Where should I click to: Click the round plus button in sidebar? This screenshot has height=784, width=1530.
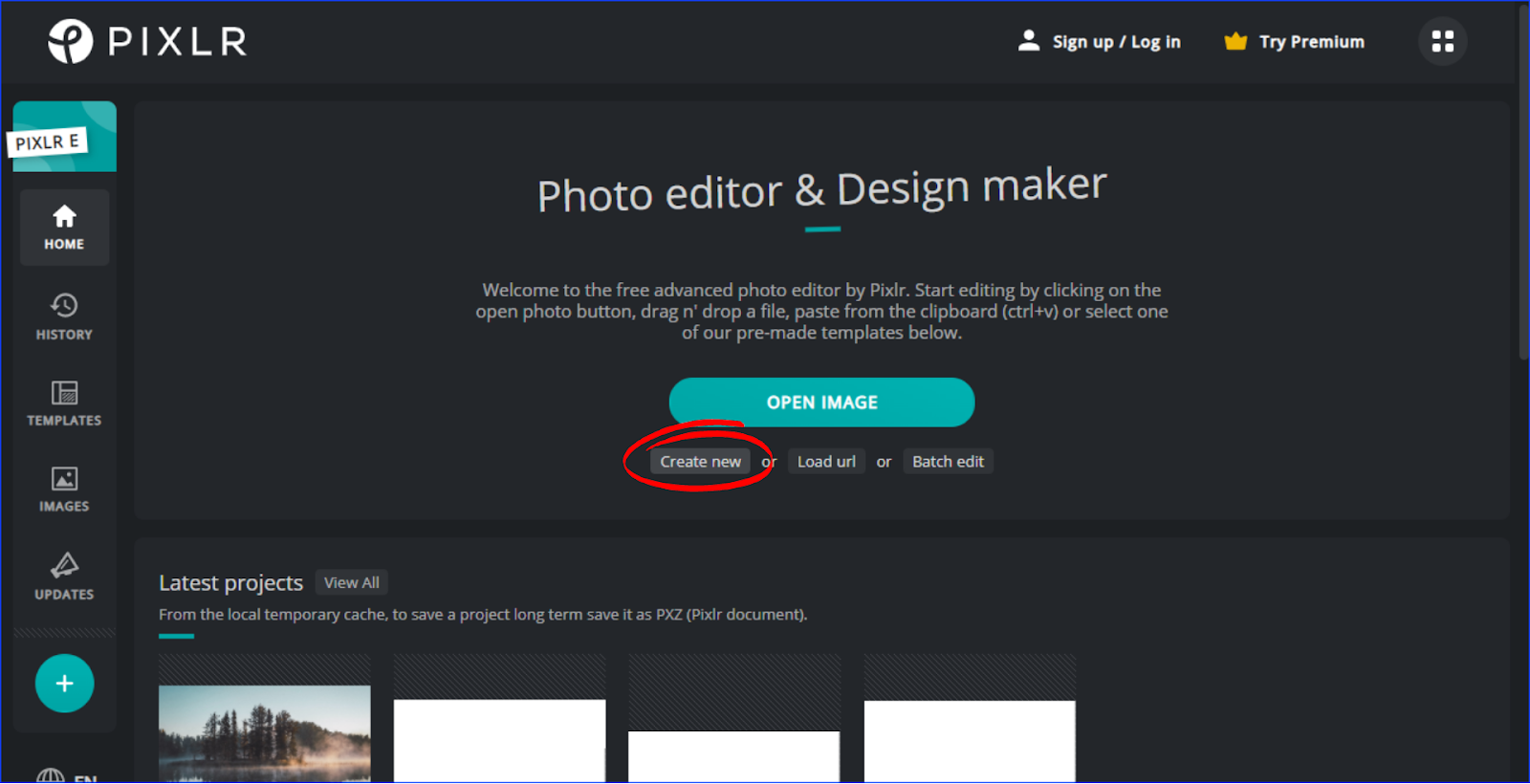(x=64, y=684)
